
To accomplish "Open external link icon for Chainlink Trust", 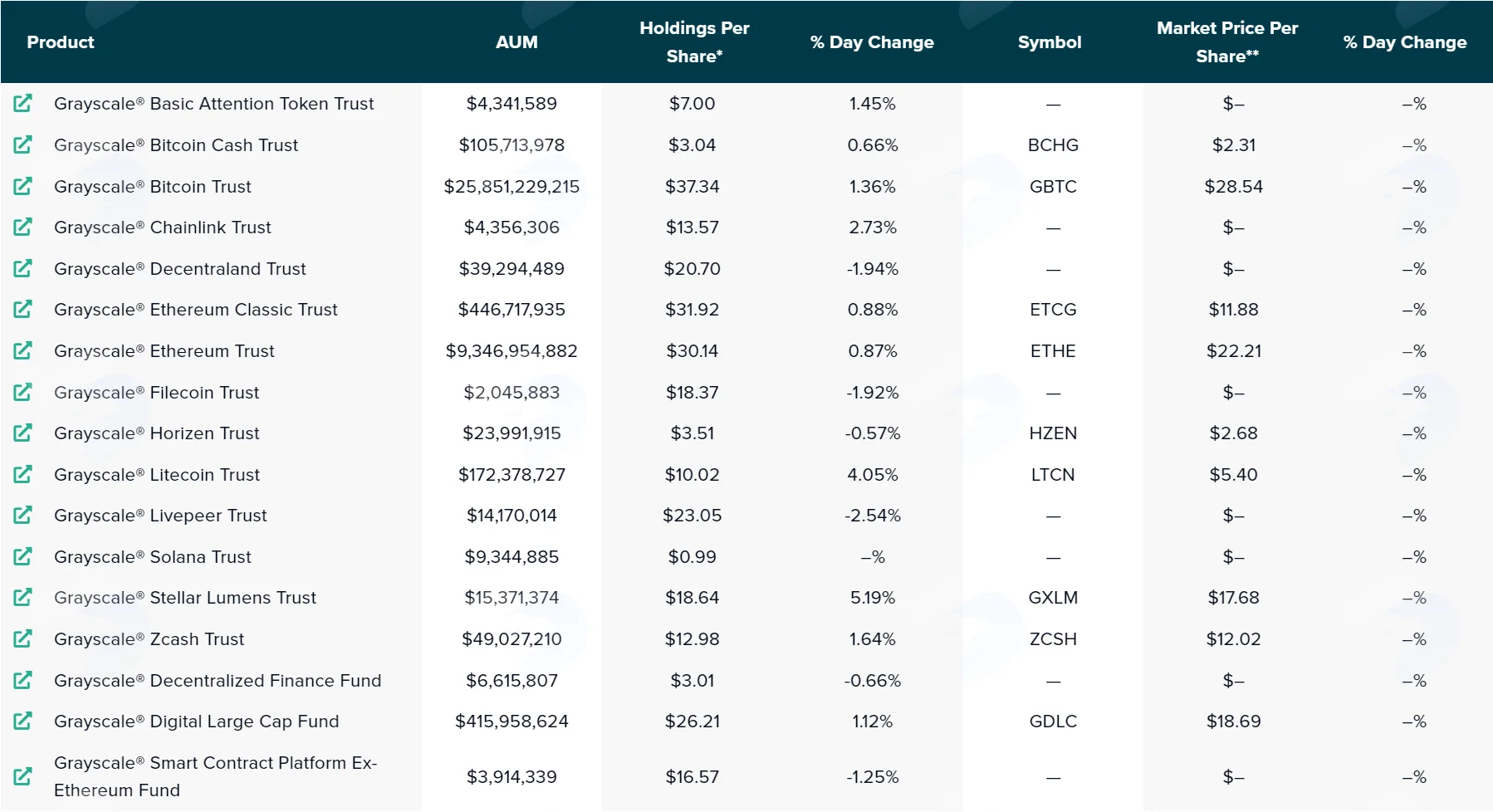I will pyautogui.click(x=23, y=227).
